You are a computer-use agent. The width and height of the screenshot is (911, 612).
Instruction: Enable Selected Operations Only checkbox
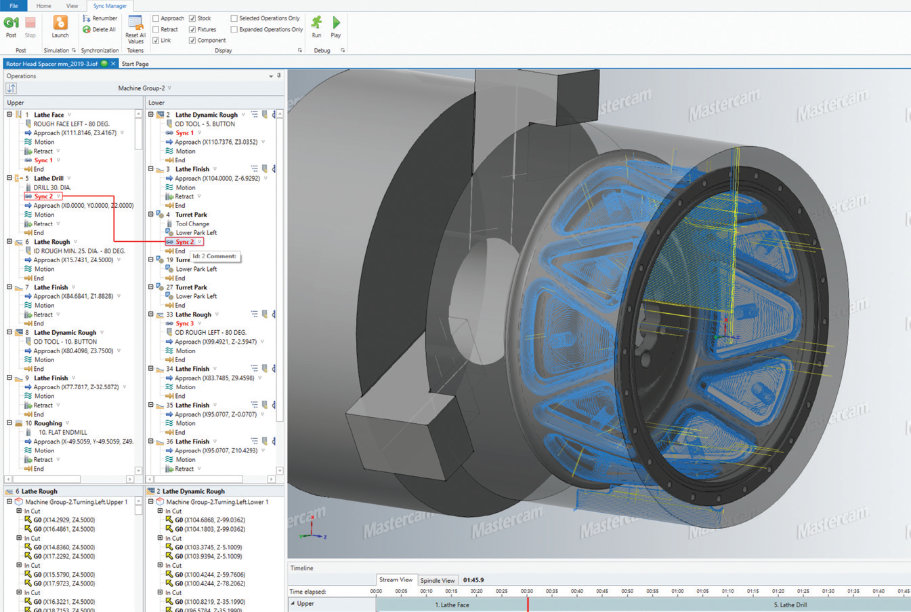tap(234, 18)
